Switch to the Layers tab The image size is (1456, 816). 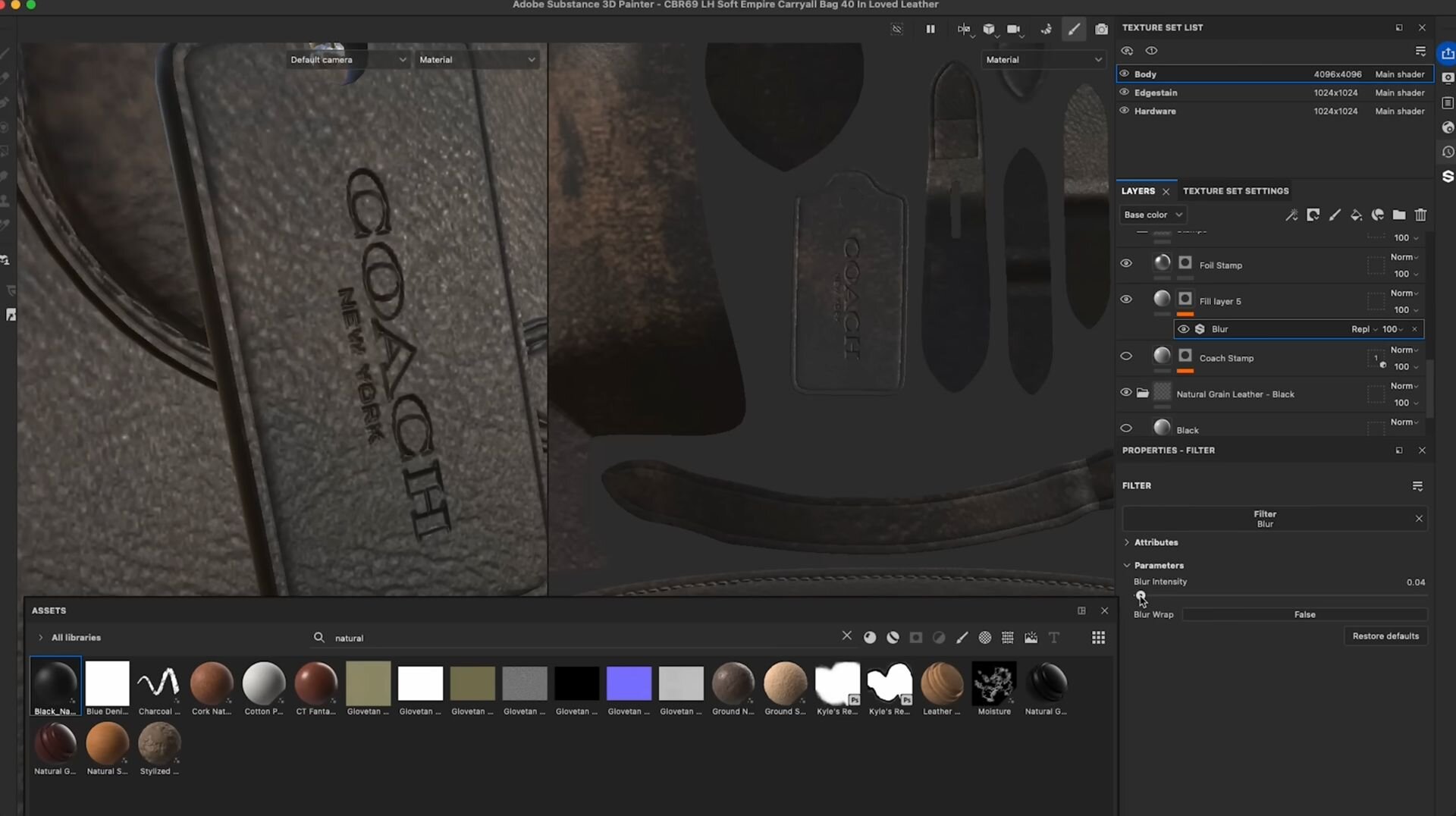[x=1137, y=191]
